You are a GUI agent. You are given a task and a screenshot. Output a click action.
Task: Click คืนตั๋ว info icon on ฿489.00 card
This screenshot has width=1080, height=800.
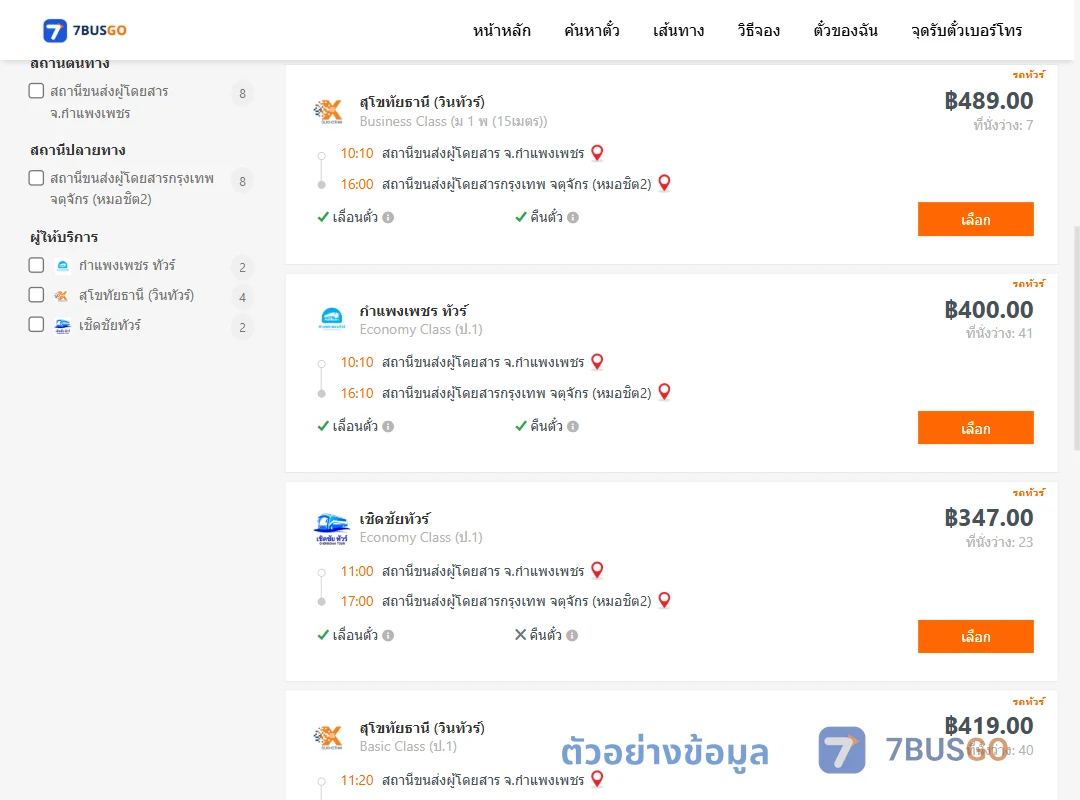(573, 218)
